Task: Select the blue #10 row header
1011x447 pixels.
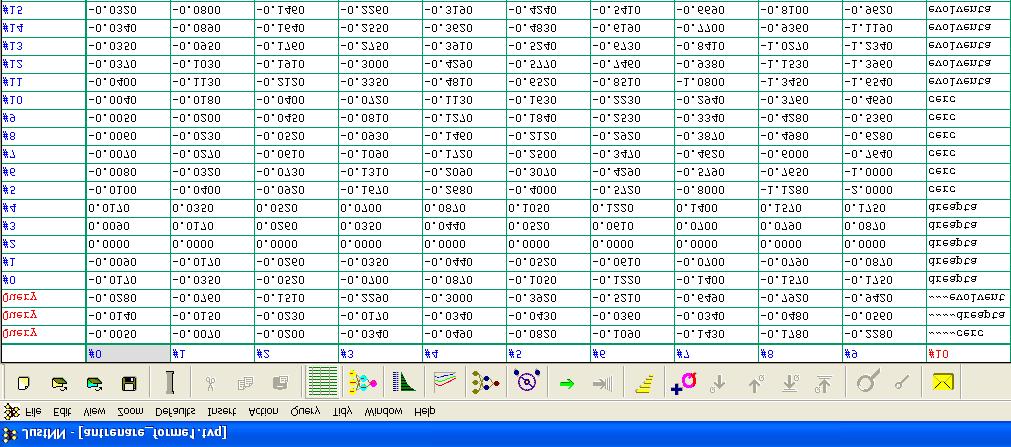Action: [x=43, y=101]
